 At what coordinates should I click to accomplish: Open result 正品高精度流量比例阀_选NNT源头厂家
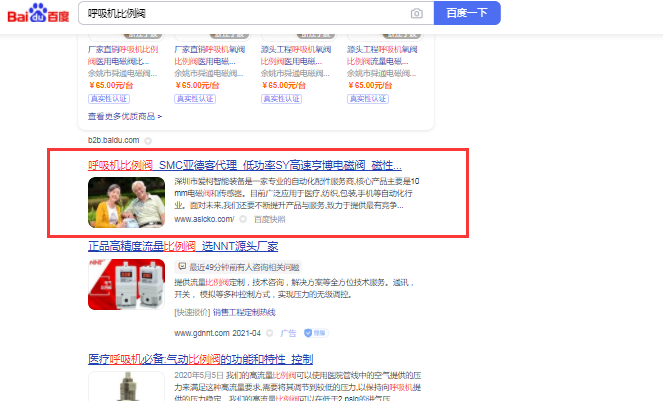183,246
